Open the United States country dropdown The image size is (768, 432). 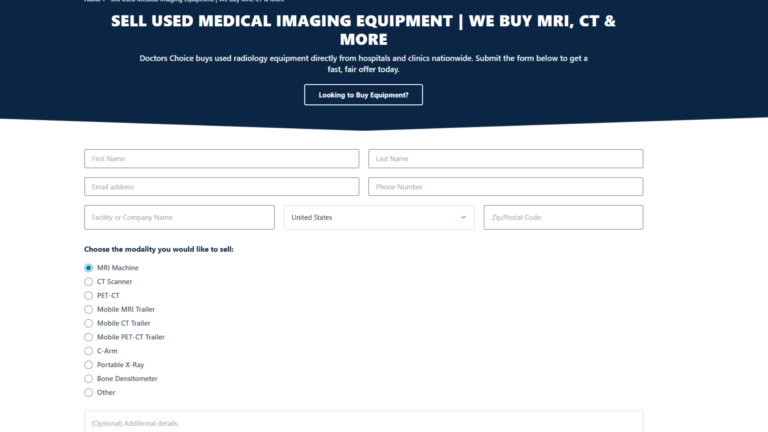click(379, 217)
